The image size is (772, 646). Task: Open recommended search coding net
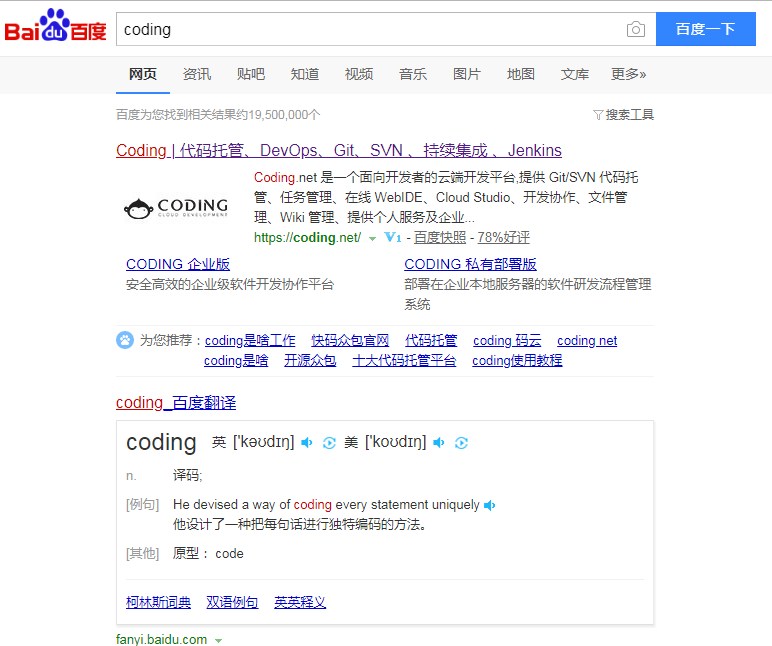point(587,341)
